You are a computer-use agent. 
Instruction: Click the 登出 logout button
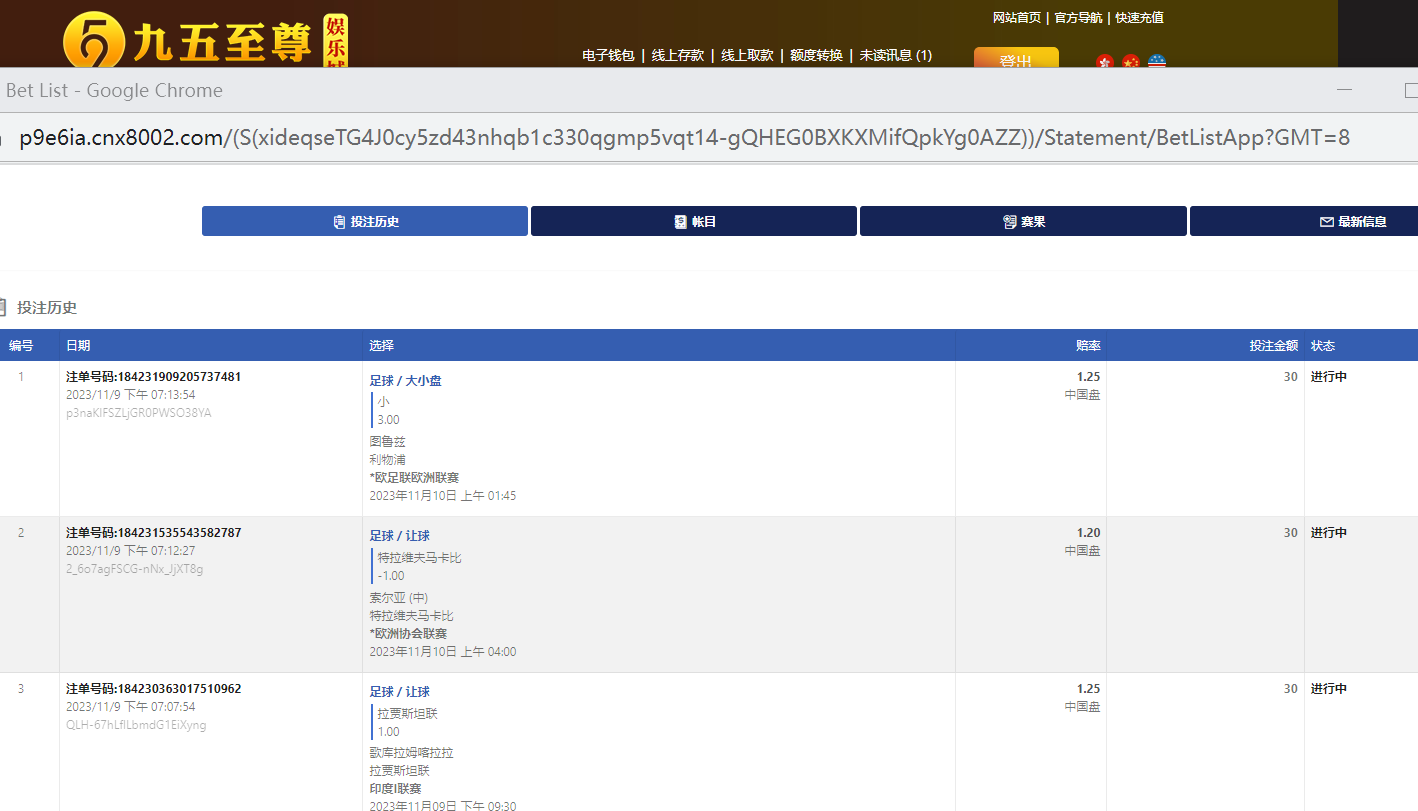coord(1016,58)
